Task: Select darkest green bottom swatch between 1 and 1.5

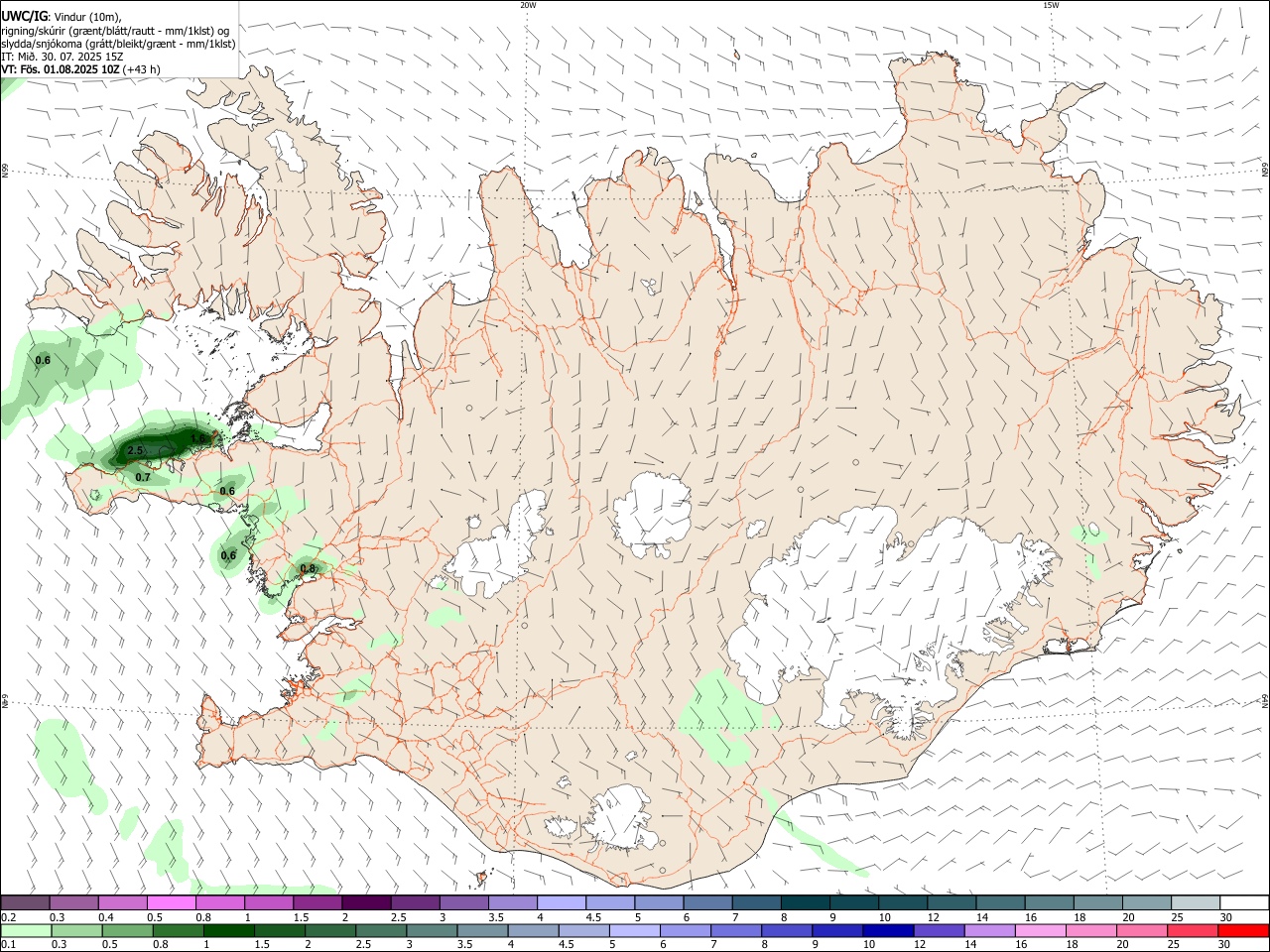Action: click(x=230, y=930)
